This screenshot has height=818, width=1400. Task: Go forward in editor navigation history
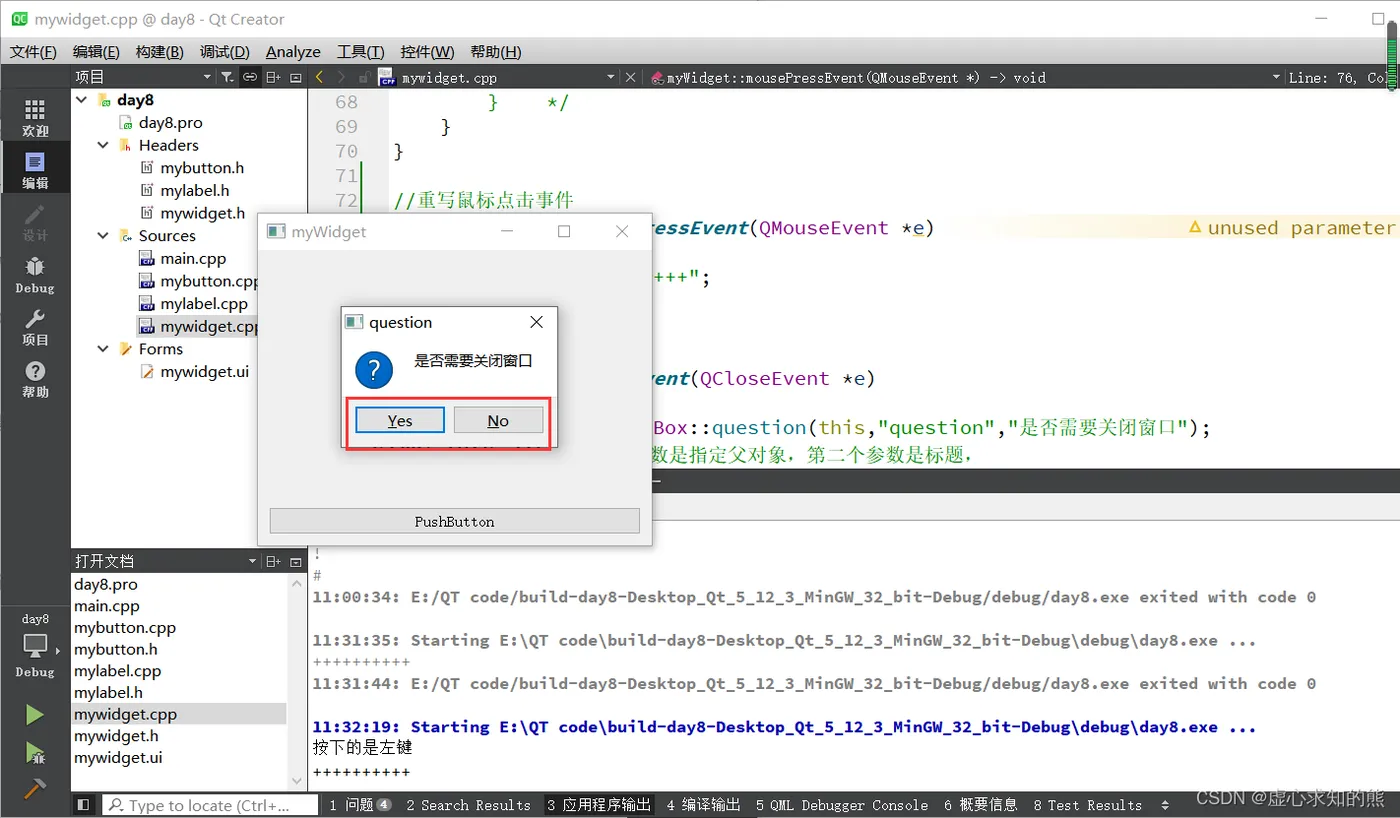pyautogui.click(x=342, y=77)
